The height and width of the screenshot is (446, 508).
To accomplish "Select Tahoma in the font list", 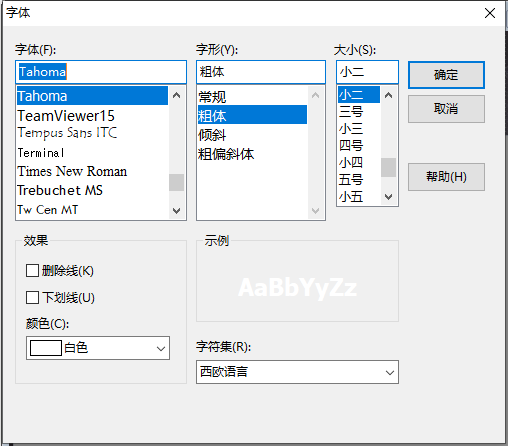I will [92, 96].
